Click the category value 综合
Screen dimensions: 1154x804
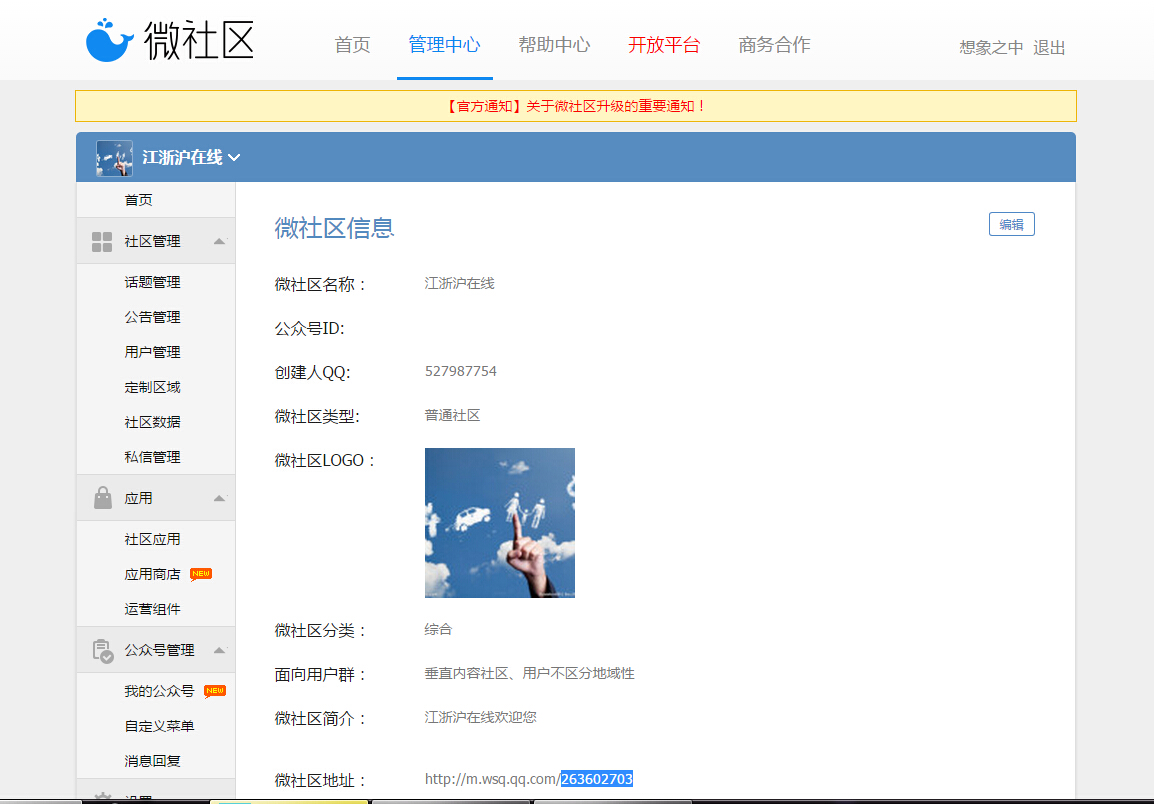[439, 630]
